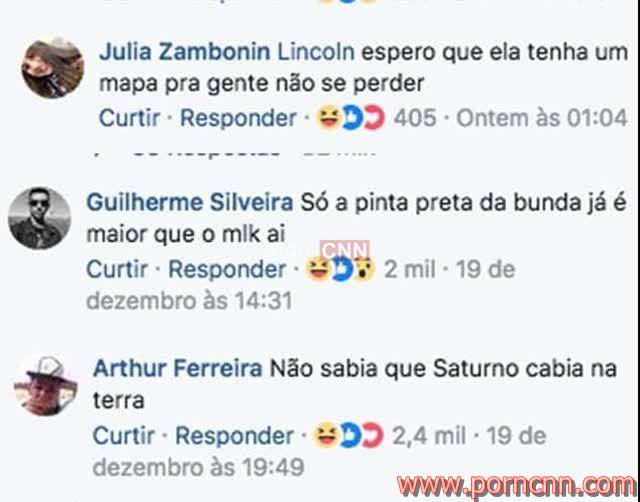The image size is (640, 502).
Task: Click the like reaction icon on Arthur's comment
Action: tap(349, 435)
